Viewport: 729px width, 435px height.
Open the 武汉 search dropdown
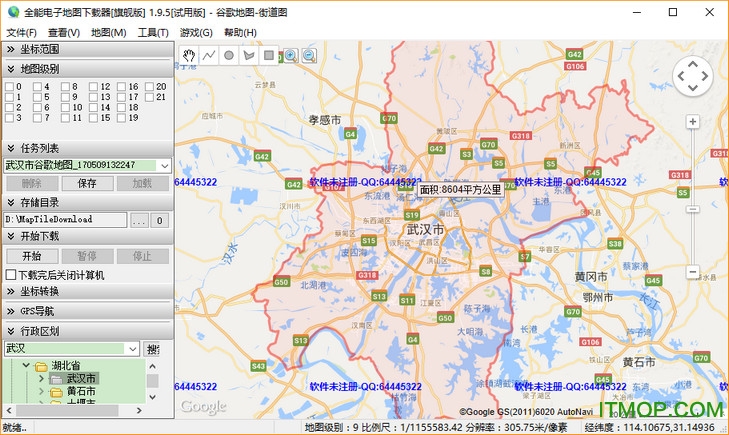(133, 349)
